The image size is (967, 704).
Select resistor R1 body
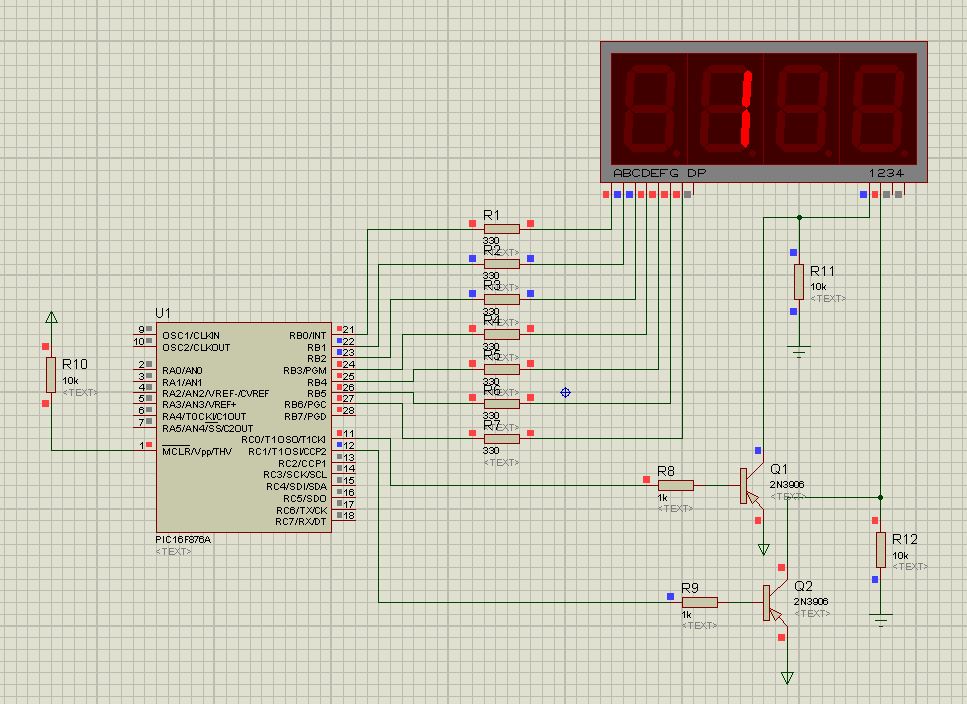point(501,229)
